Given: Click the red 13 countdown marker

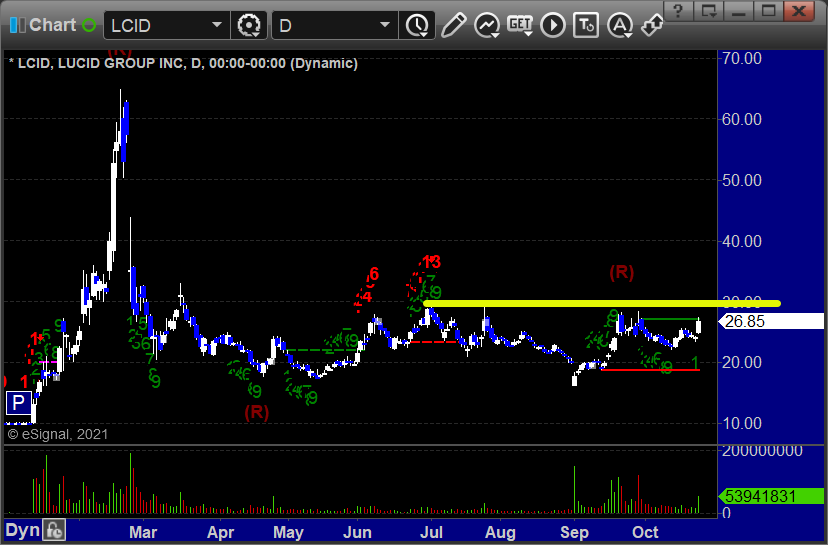Looking at the screenshot, I should pos(431,262).
